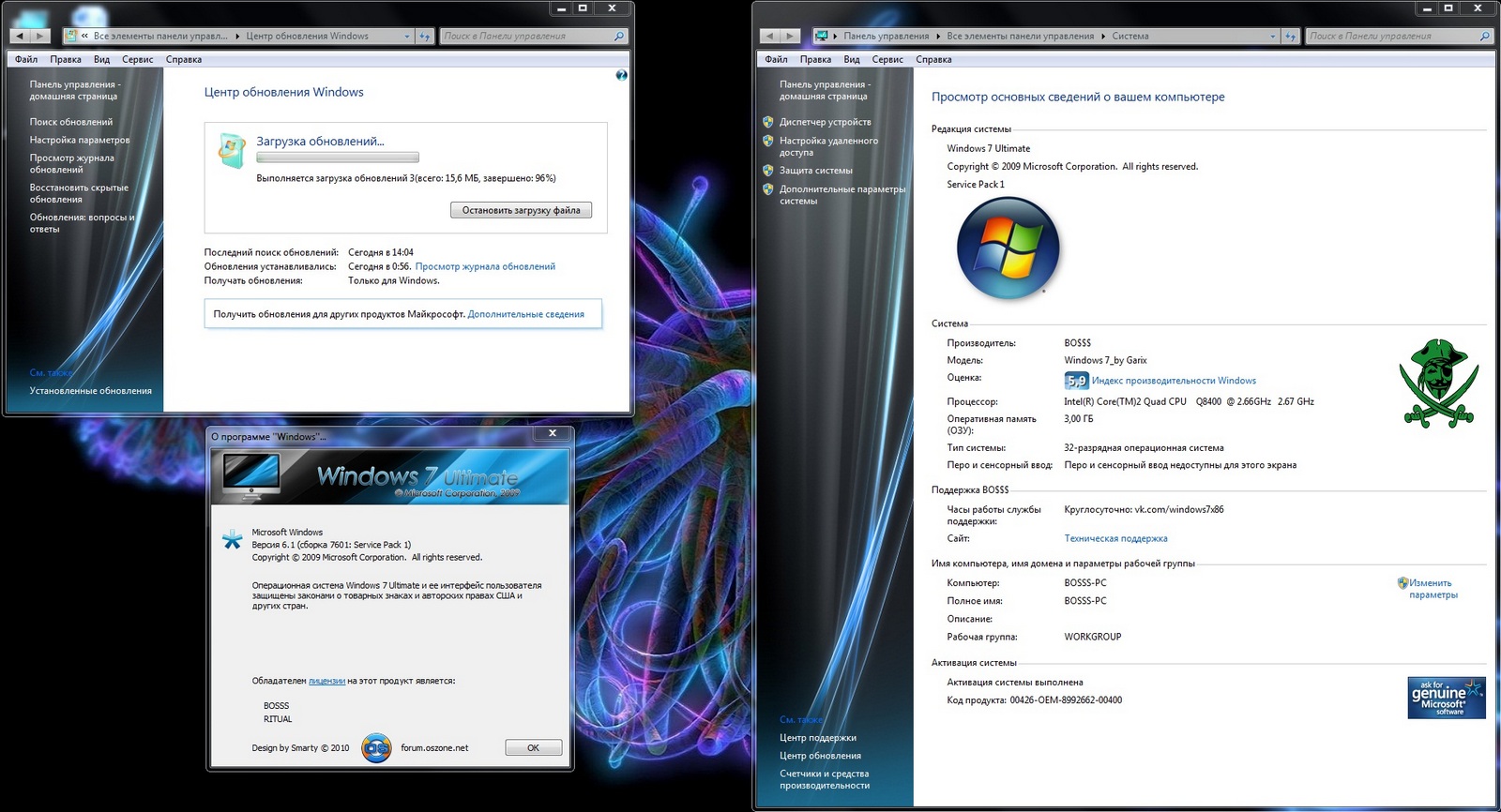The width and height of the screenshot is (1501, 812).
Task: Click back arrow in System window
Action: pyautogui.click(x=771, y=36)
